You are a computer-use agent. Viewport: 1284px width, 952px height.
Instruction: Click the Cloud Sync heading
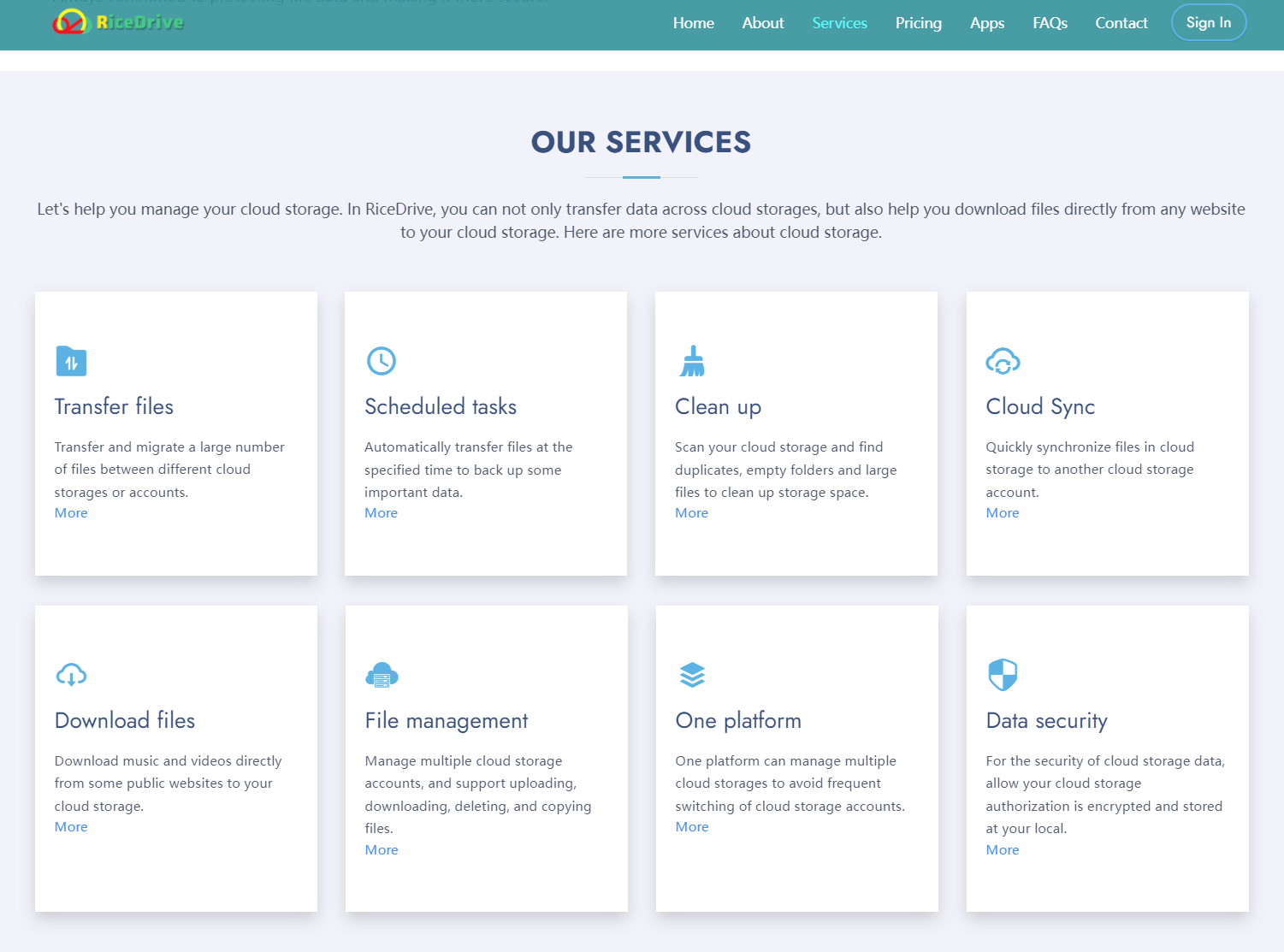click(x=1040, y=407)
